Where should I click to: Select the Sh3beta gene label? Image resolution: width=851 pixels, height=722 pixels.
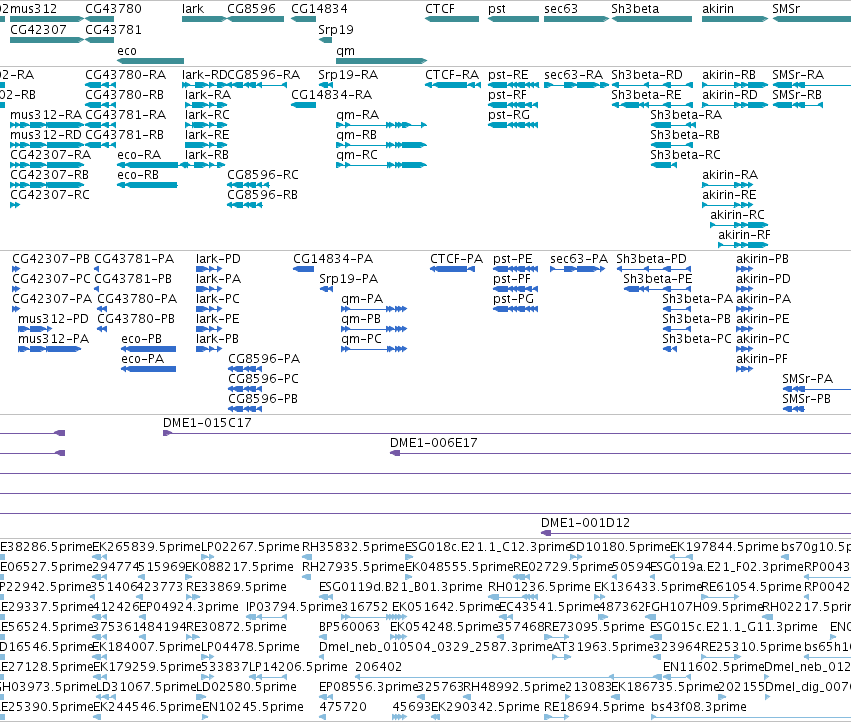click(x=635, y=9)
